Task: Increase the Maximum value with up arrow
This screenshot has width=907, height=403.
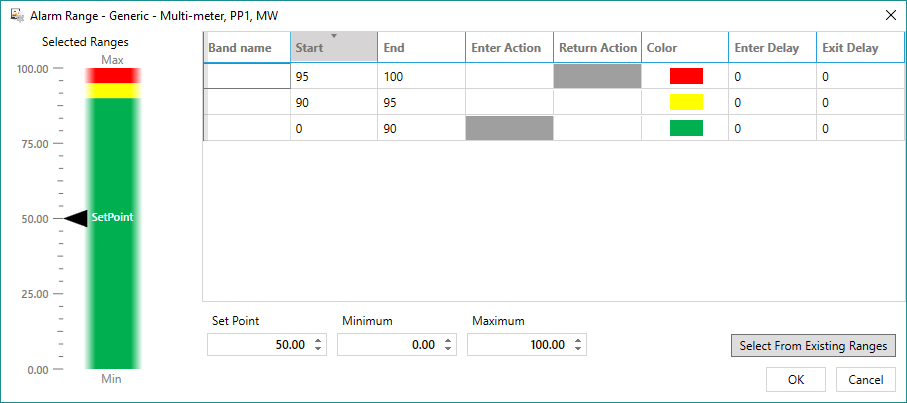Action: (577, 340)
